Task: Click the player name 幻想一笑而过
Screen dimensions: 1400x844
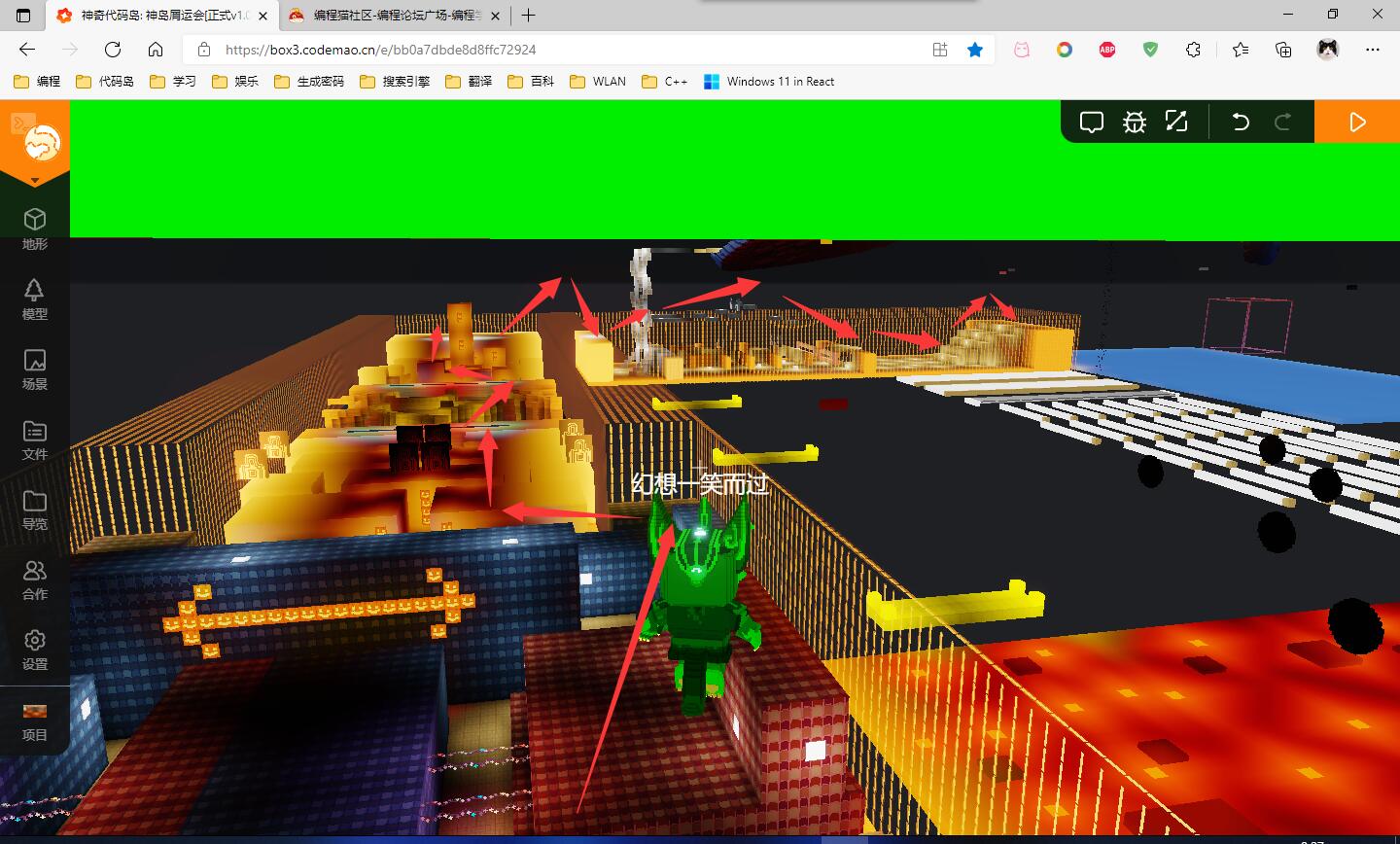Action: point(700,483)
